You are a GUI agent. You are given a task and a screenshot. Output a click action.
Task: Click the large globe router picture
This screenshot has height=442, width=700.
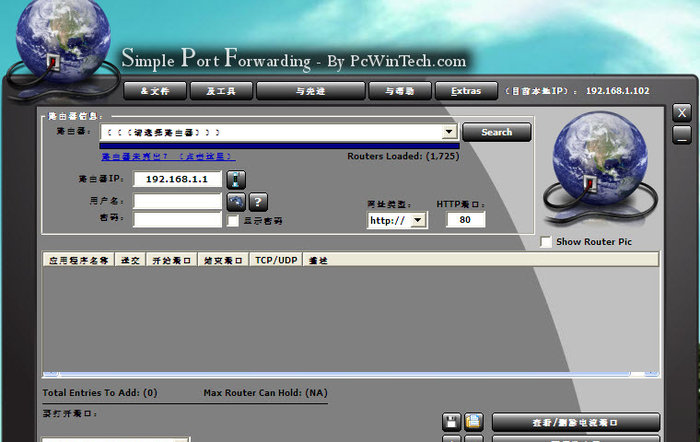pyautogui.click(x=600, y=167)
